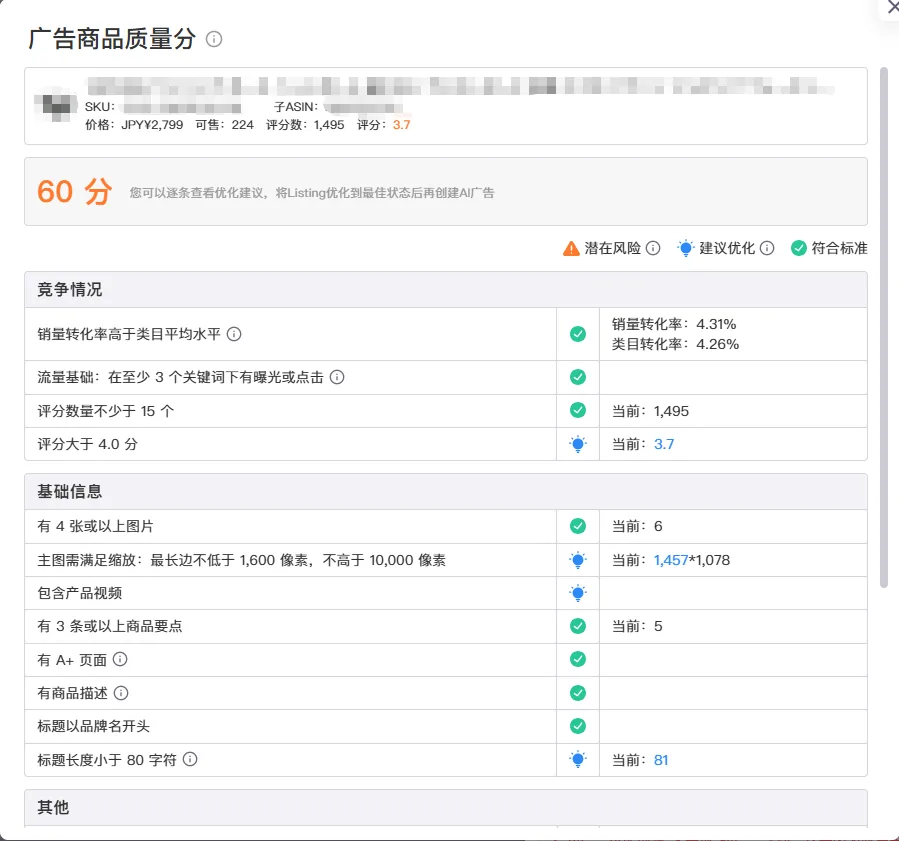The width and height of the screenshot is (899, 841).
Task: Click the info icon next to 建议优化
Action: [767, 248]
